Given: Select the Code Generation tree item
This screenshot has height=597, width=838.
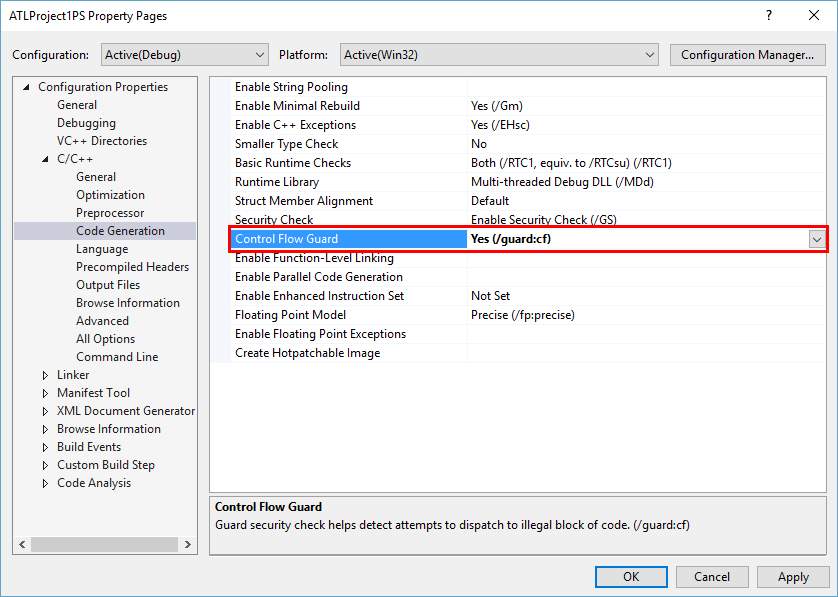Looking at the screenshot, I should point(120,231).
